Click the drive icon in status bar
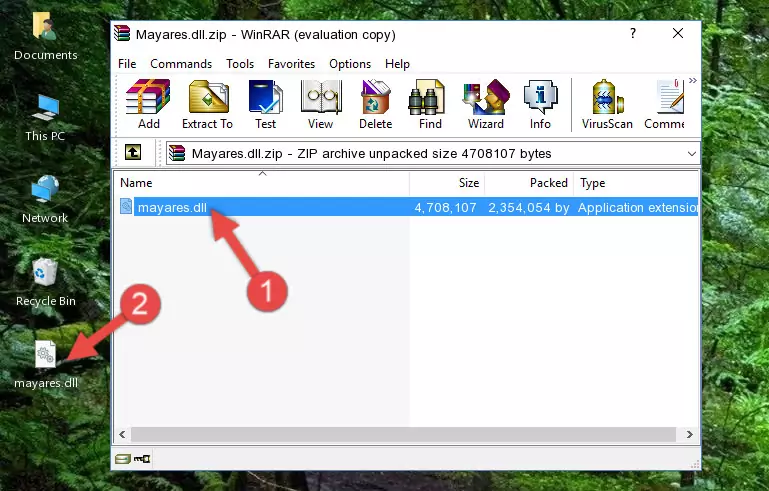This screenshot has height=491, width=769. (123, 459)
